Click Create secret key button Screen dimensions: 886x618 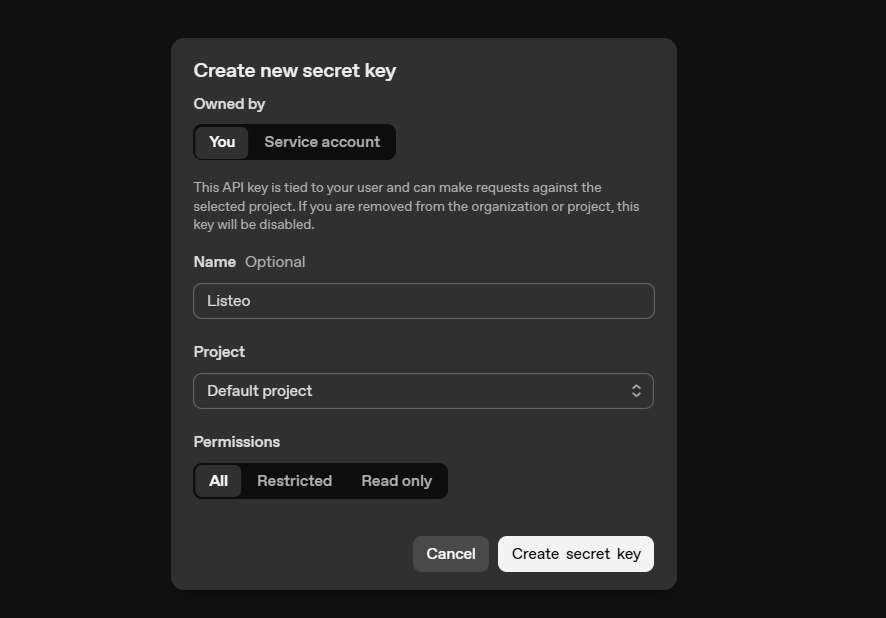pyautogui.click(x=576, y=554)
